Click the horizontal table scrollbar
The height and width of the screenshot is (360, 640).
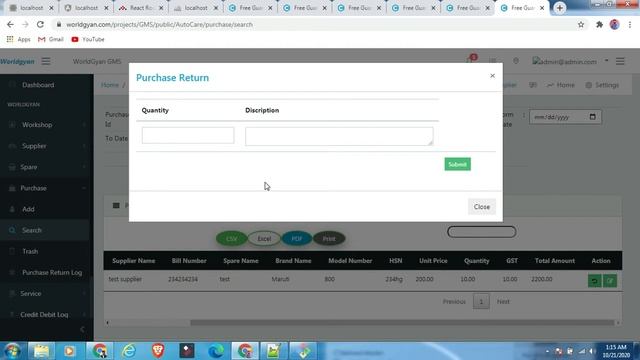point(402,322)
